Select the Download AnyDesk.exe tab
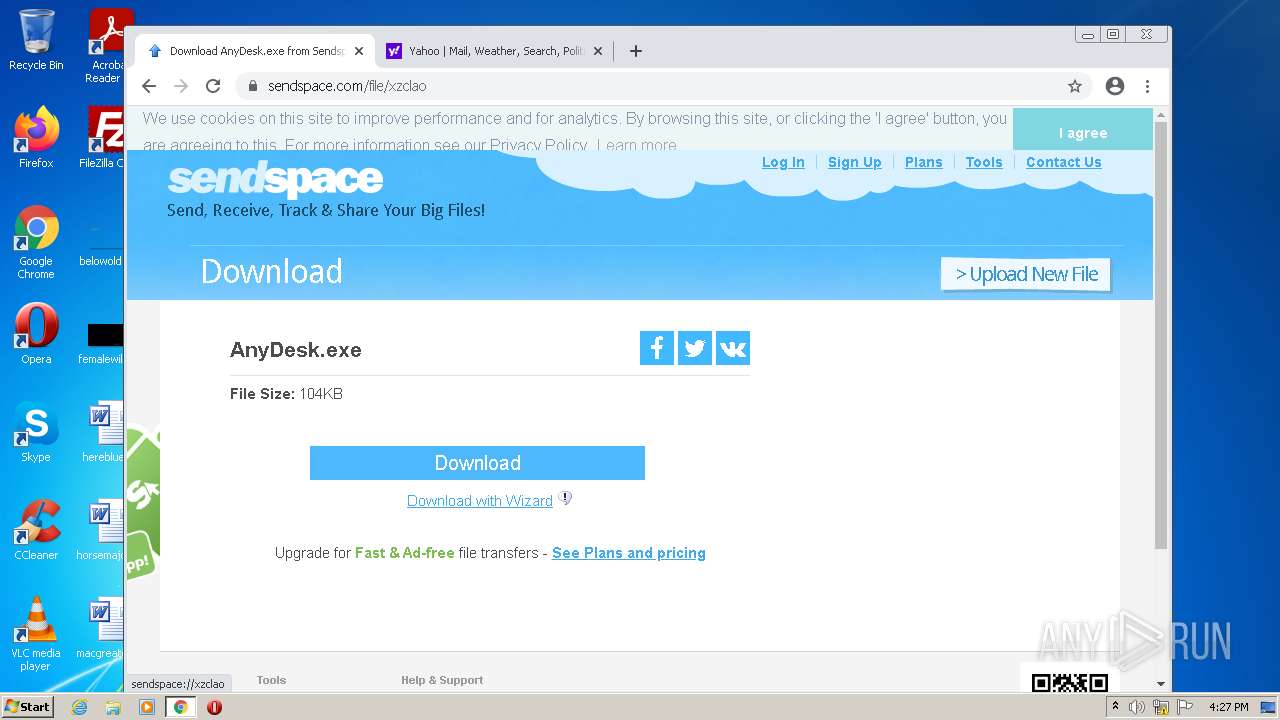The width and height of the screenshot is (1280, 720). 257,51
